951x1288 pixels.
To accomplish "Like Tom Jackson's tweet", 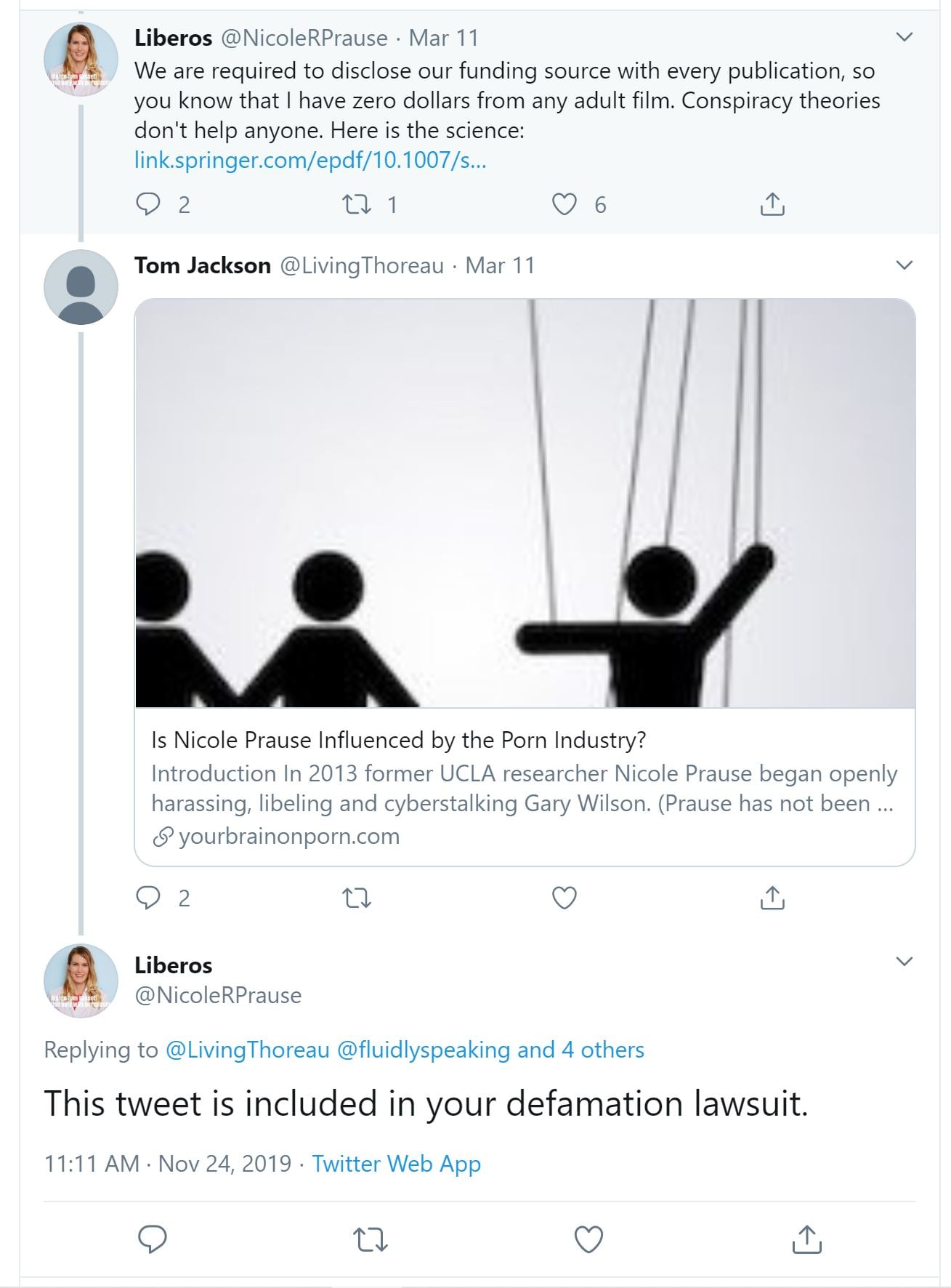I will point(564,898).
